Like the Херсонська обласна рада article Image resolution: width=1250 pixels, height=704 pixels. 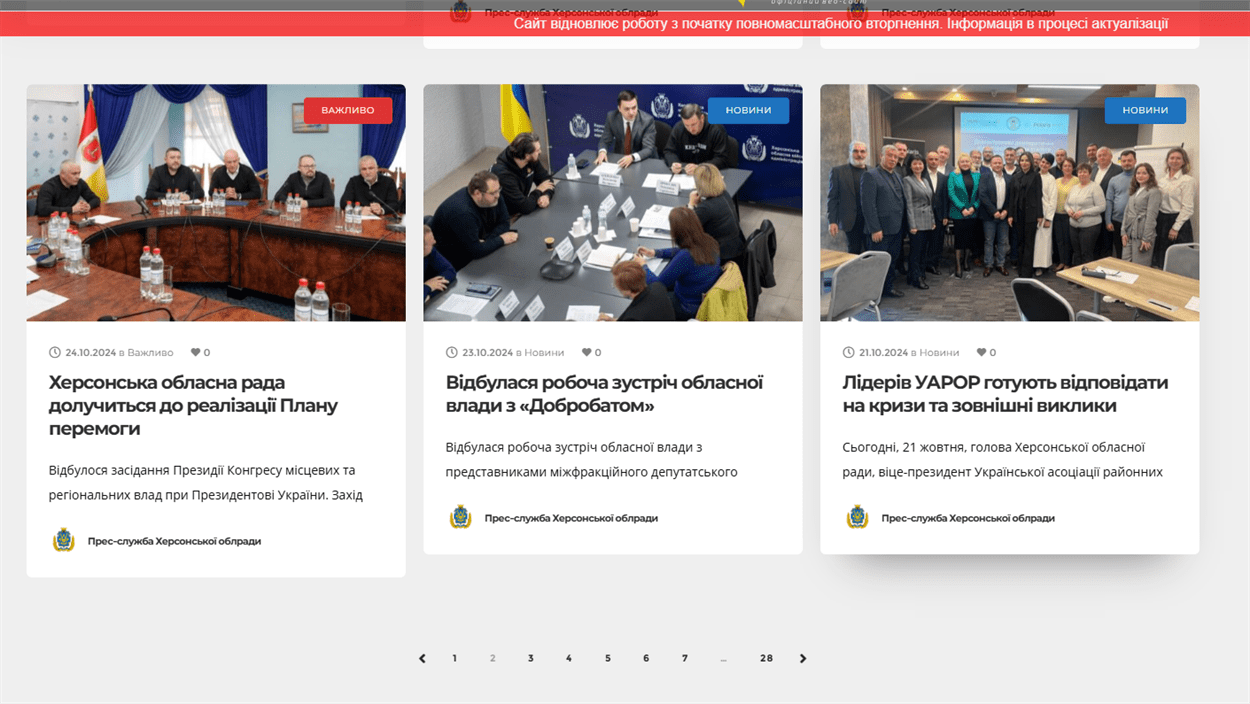(x=195, y=353)
